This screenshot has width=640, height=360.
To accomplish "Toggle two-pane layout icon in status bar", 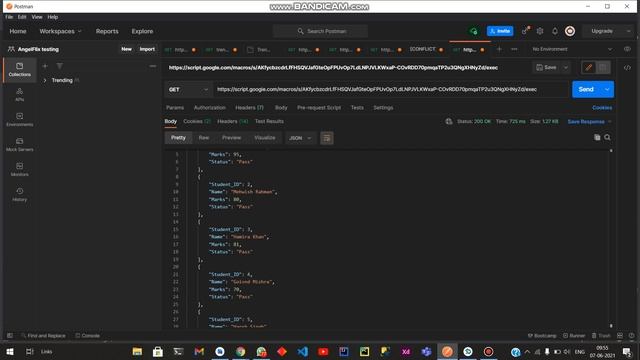I will pos(620,336).
